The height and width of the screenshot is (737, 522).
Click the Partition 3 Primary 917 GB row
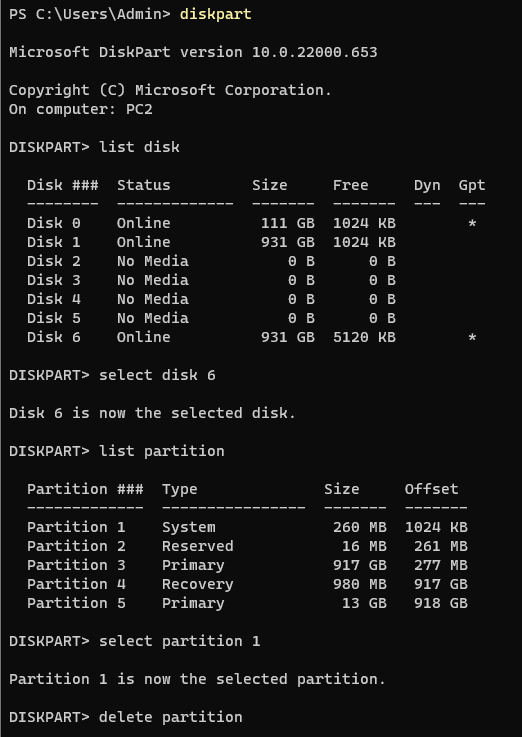click(x=247, y=565)
